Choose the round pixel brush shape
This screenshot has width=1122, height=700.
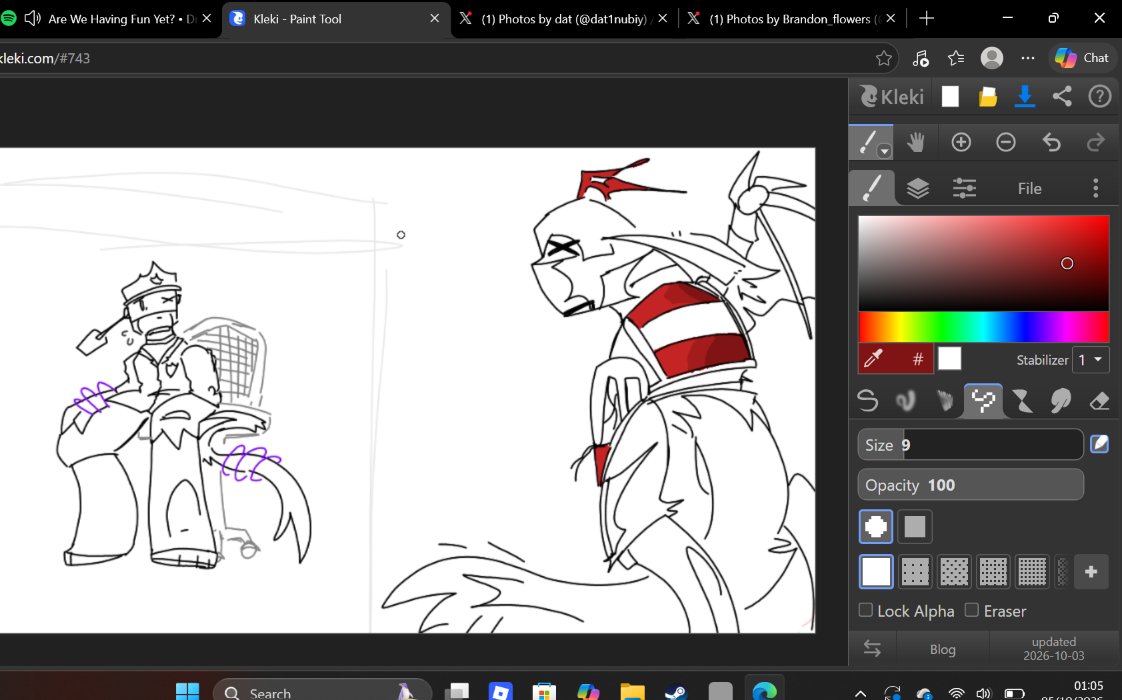pos(876,527)
